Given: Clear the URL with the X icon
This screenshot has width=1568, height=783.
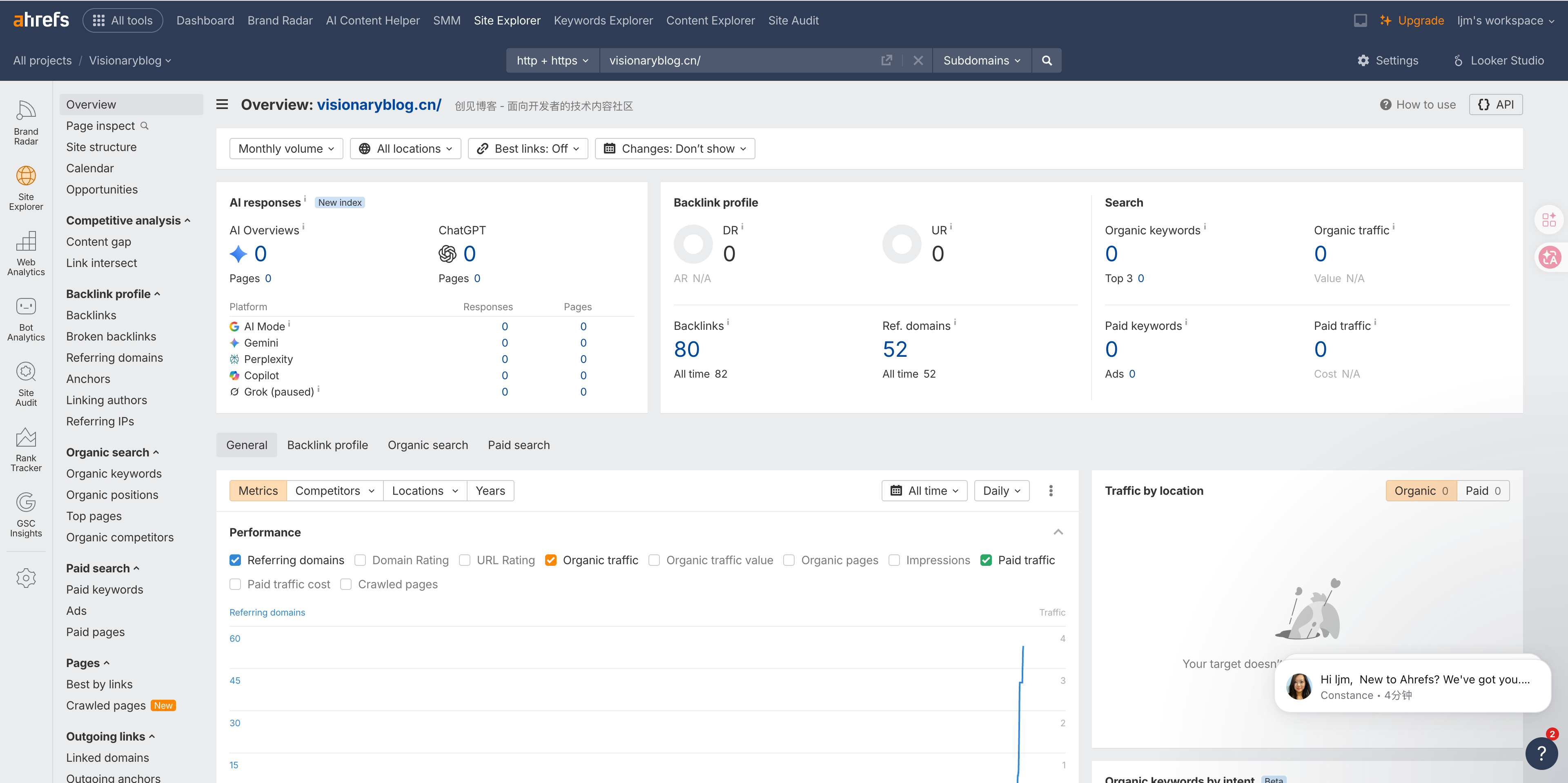Looking at the screenshot, I should [918, 60].
